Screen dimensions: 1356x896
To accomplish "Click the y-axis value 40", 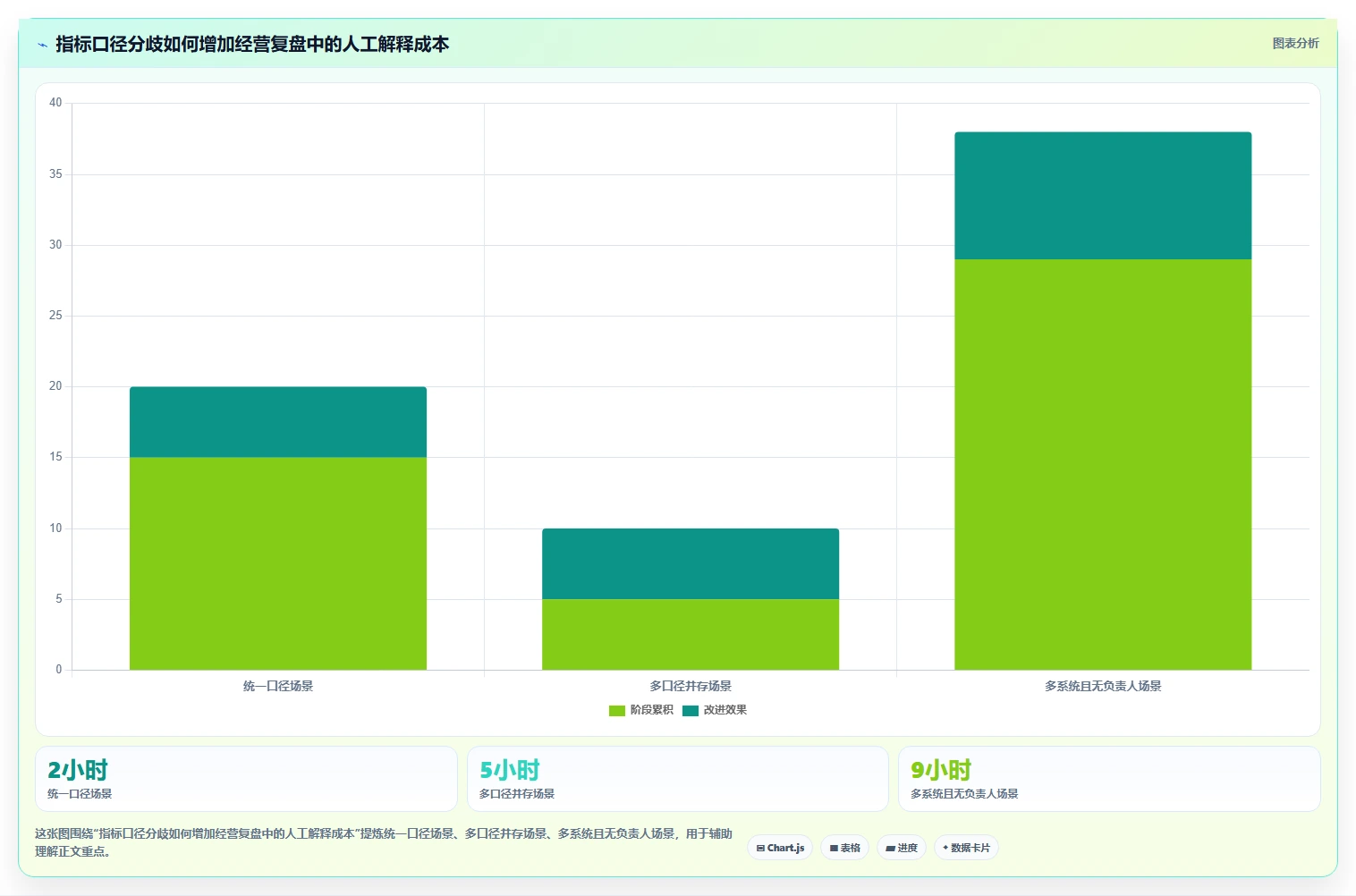I will [55, 103].
